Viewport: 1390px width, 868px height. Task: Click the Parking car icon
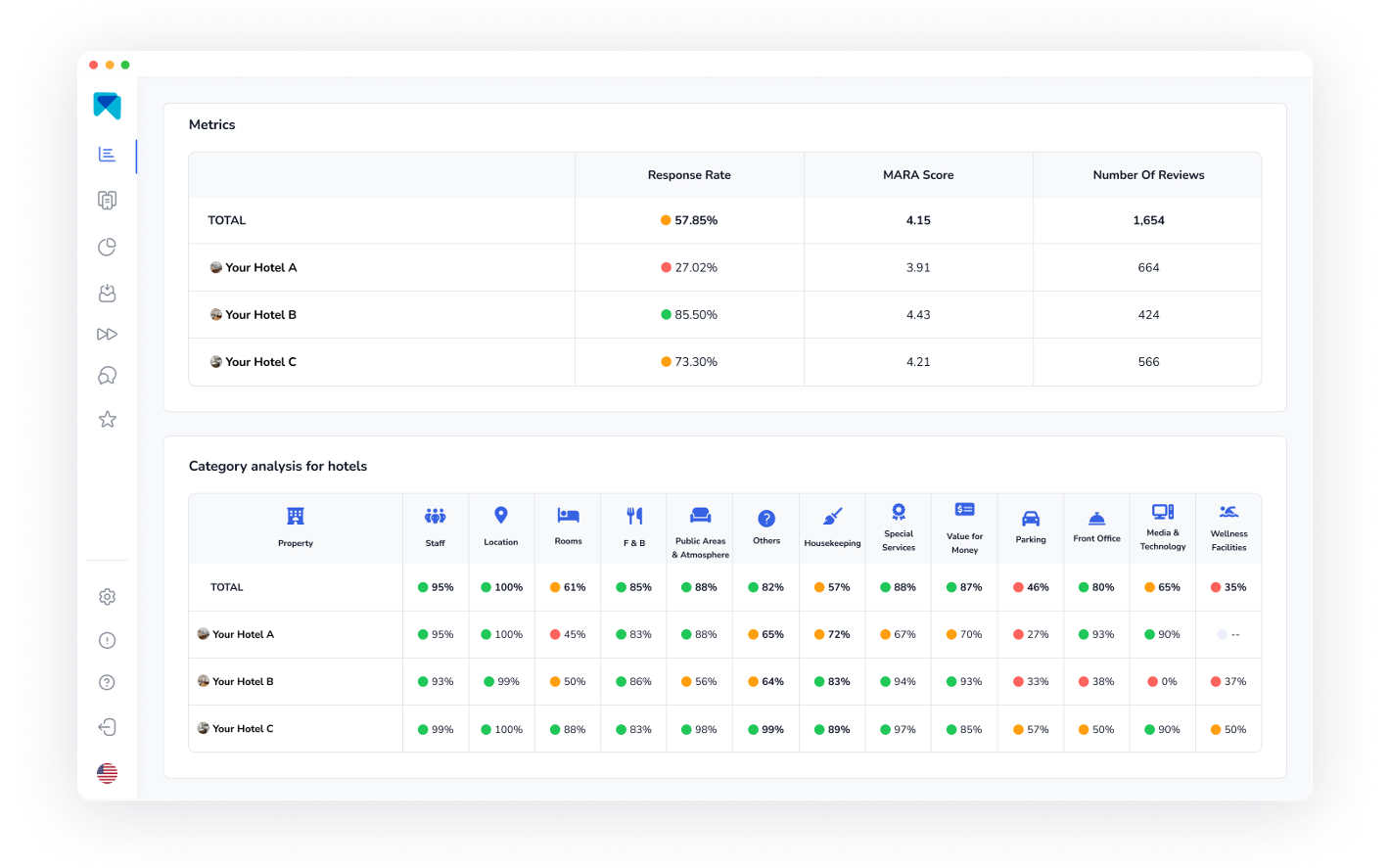(1031, 519)
